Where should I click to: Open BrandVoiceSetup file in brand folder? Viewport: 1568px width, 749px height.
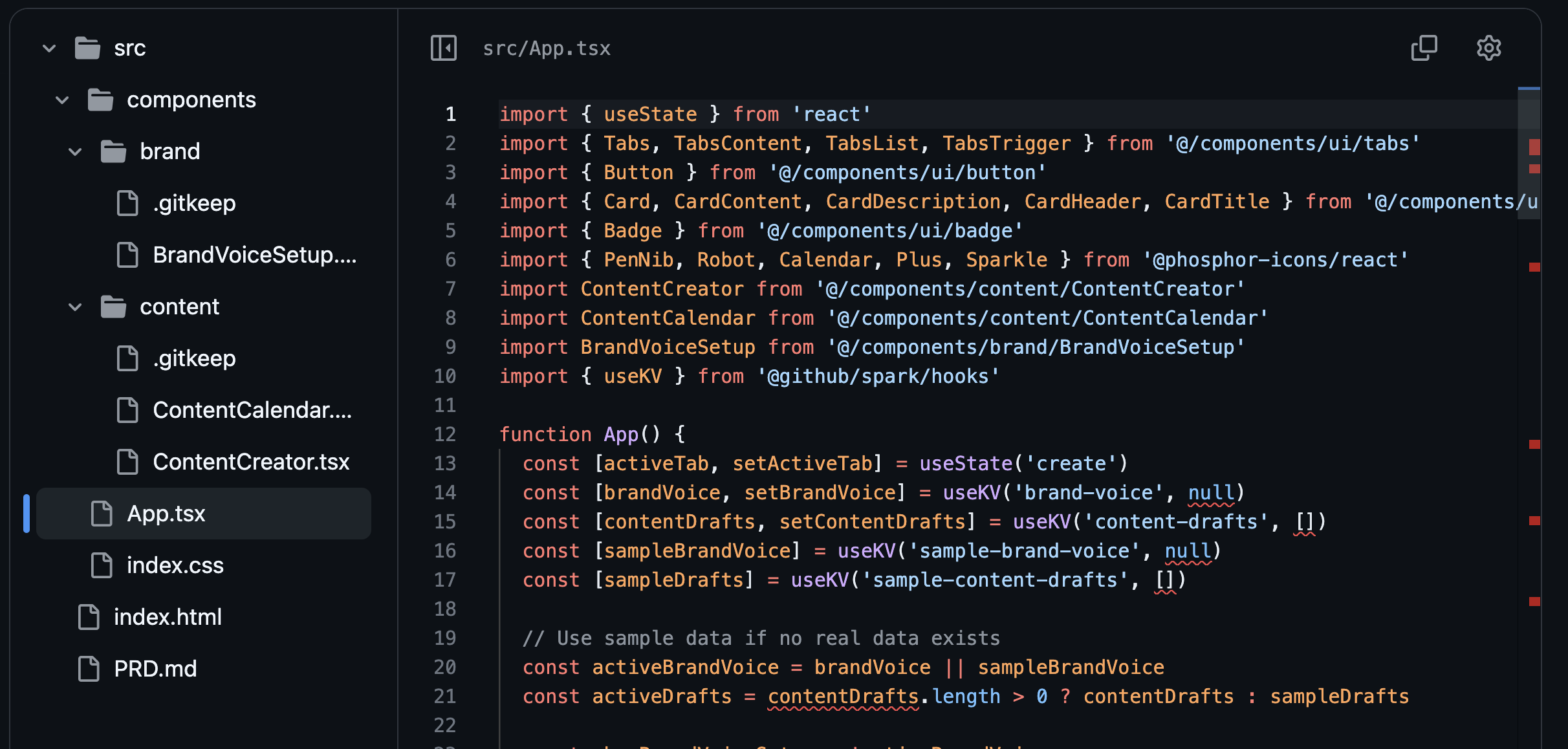(x=254, y=255)
